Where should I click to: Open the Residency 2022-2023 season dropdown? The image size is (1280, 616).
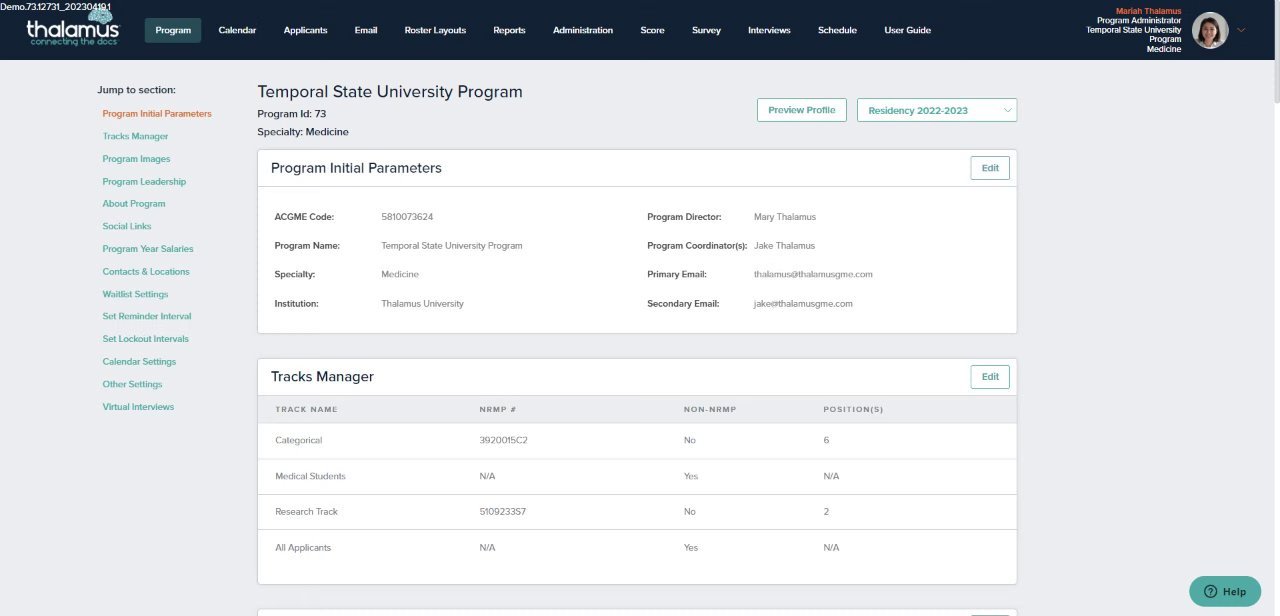point(936,110)
